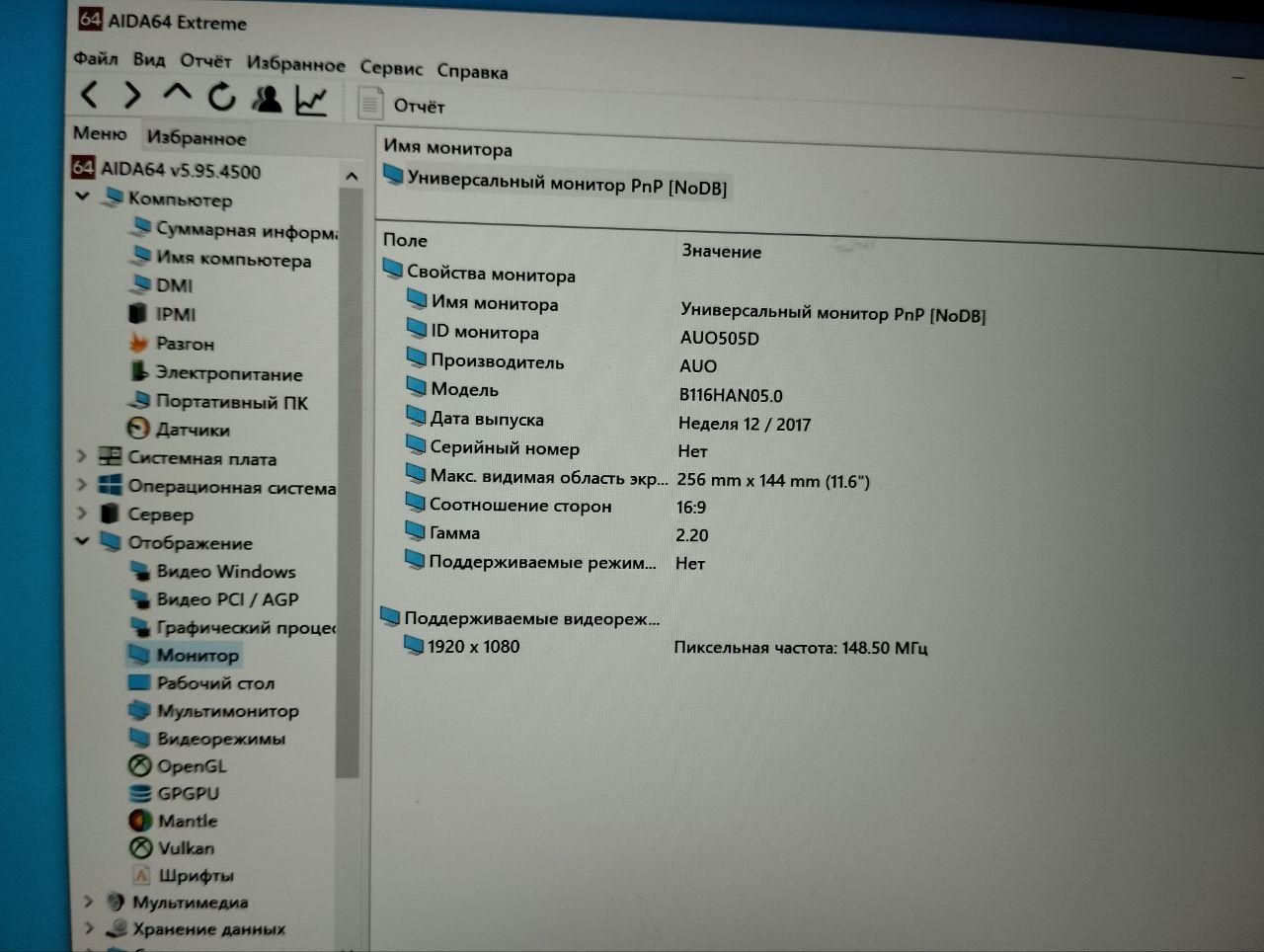This screenshot has height=952, width=1264.
Task: Open the OpenGL icon
Action: click(140, 765)
